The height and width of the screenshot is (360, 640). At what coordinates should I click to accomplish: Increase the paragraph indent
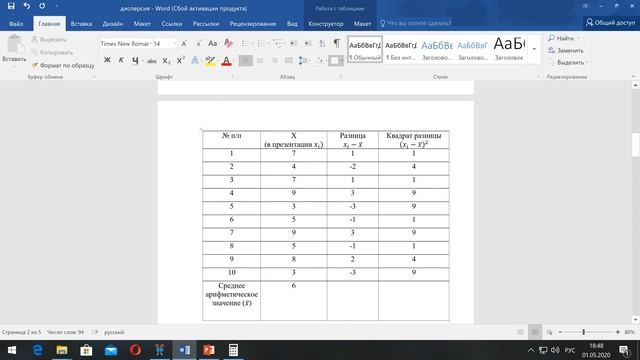tap(308, 43)
